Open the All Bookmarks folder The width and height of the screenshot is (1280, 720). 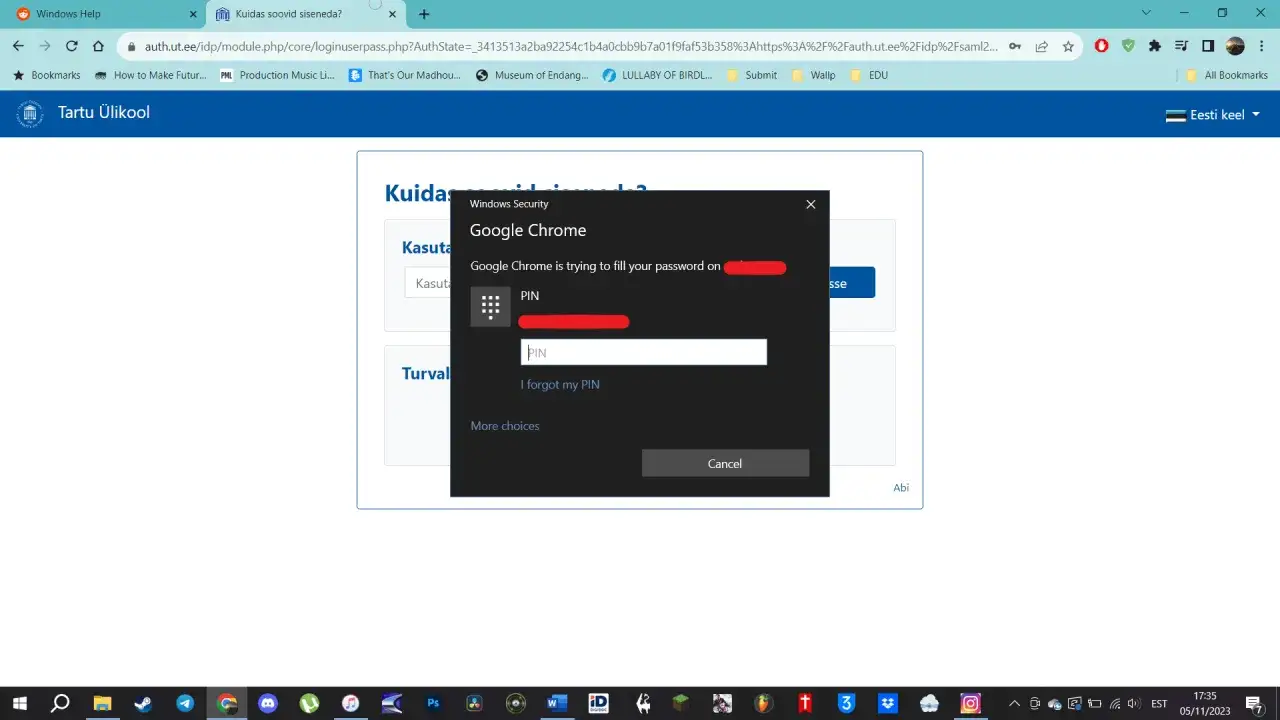(x=1227, y=75)
